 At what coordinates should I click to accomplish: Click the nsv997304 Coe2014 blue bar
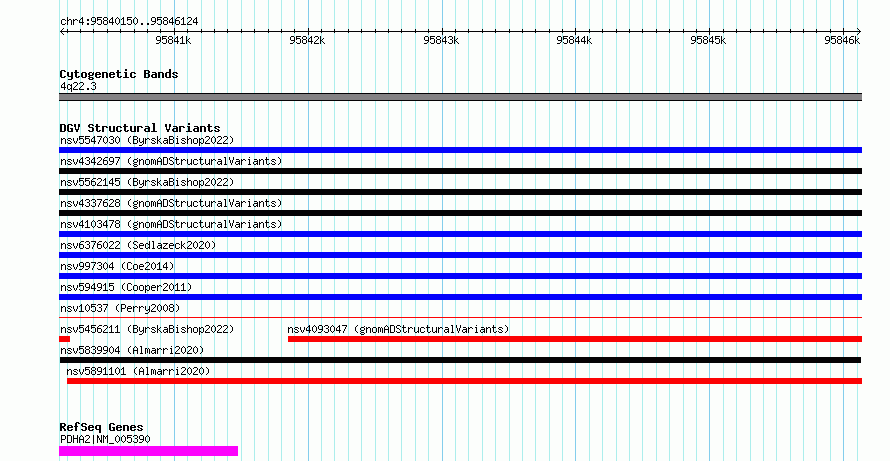pos(460,276)
